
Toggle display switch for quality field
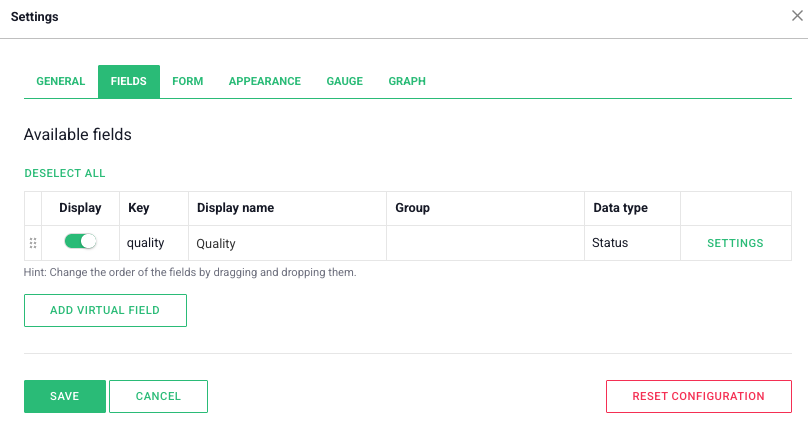pyautogui.click(x=80, y=242)
